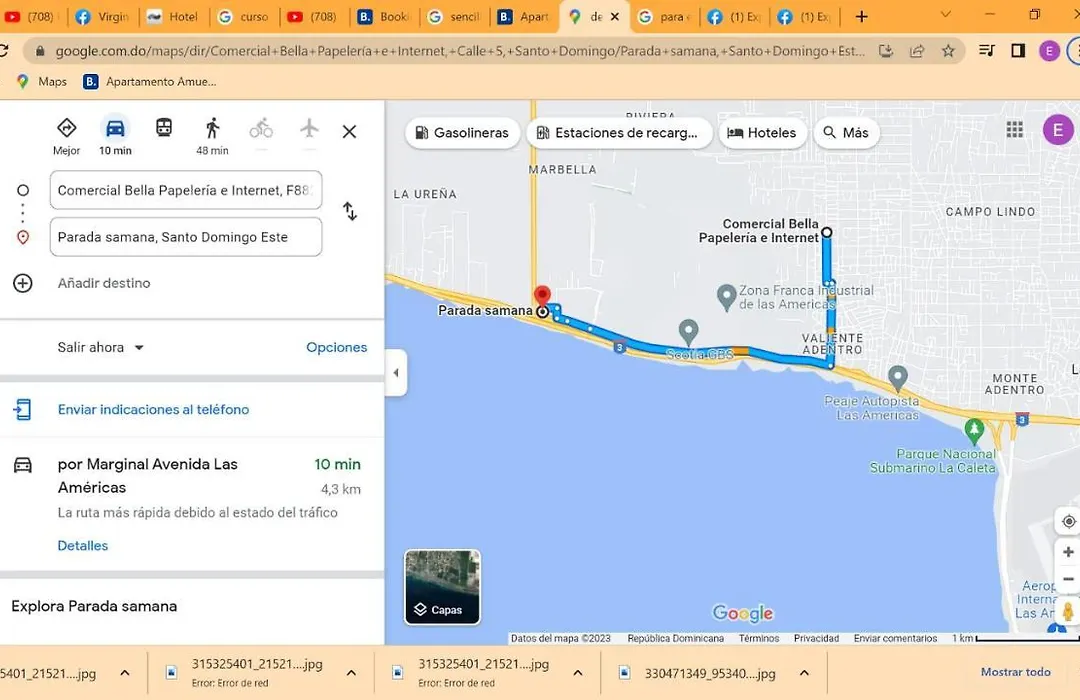Open the browser side panel
1080x700 pixels.
[x=1018, y=50]
